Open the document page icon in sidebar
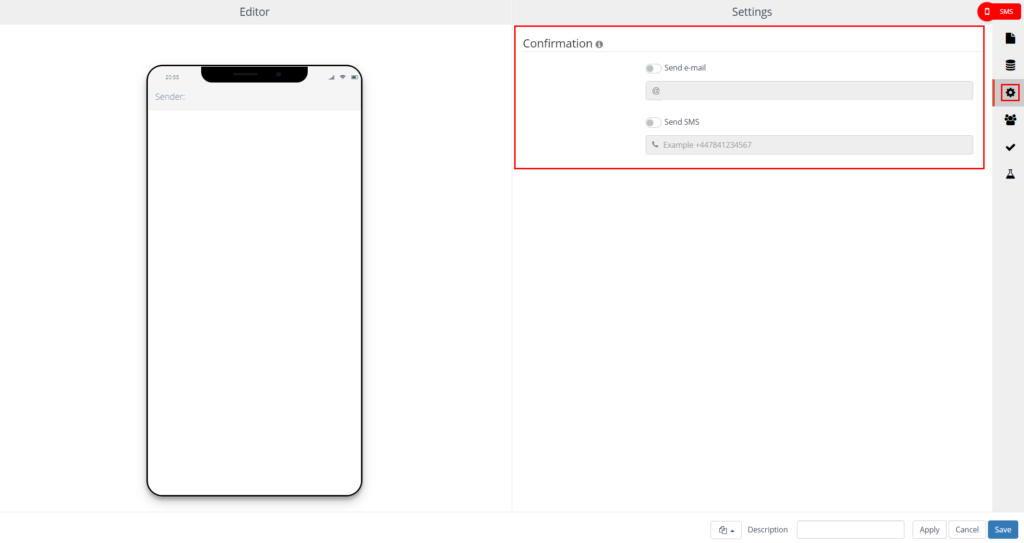 point(1010,39)
